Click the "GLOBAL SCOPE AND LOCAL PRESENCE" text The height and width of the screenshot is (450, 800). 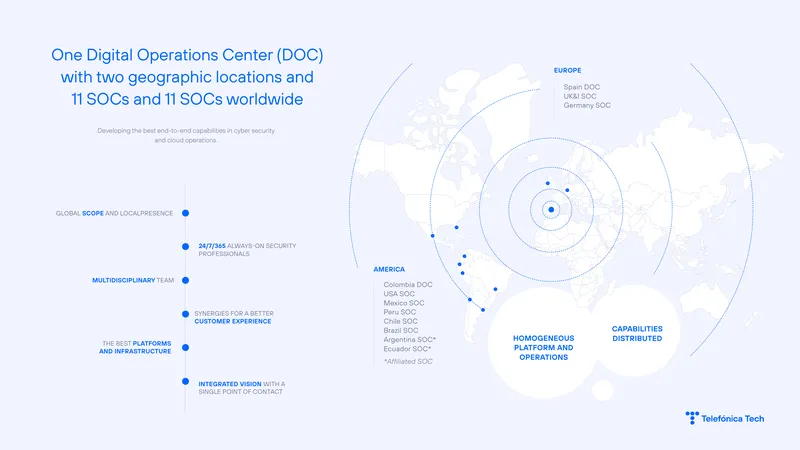(x=114, y=213)
